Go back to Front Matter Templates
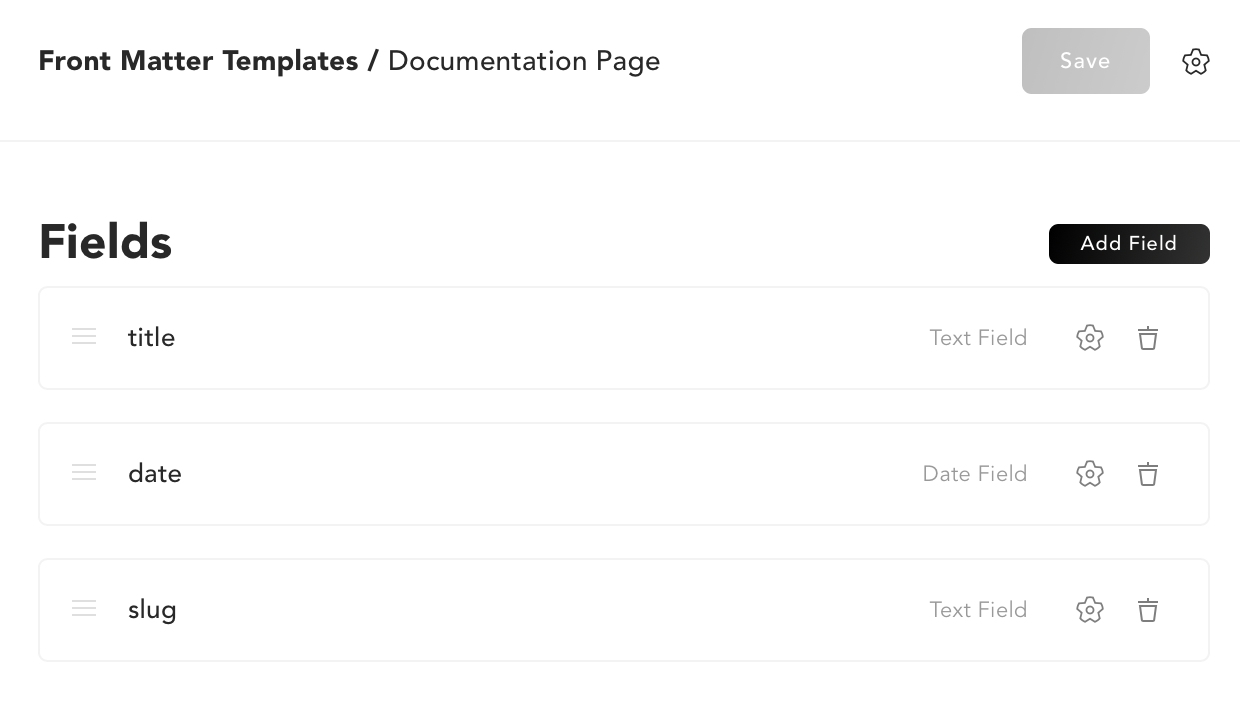The height and width of the screenshot is (710, 1240). coord(198,61)
